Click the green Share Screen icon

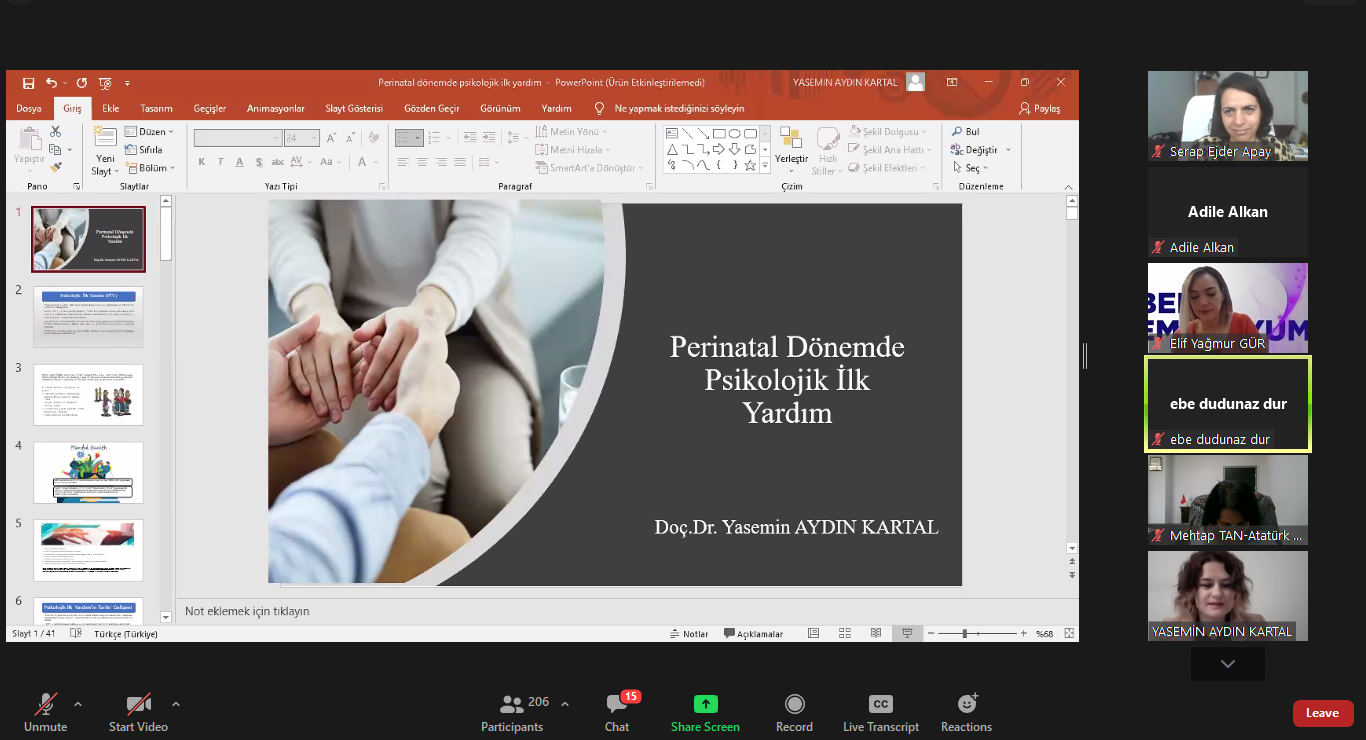(706, 704)
